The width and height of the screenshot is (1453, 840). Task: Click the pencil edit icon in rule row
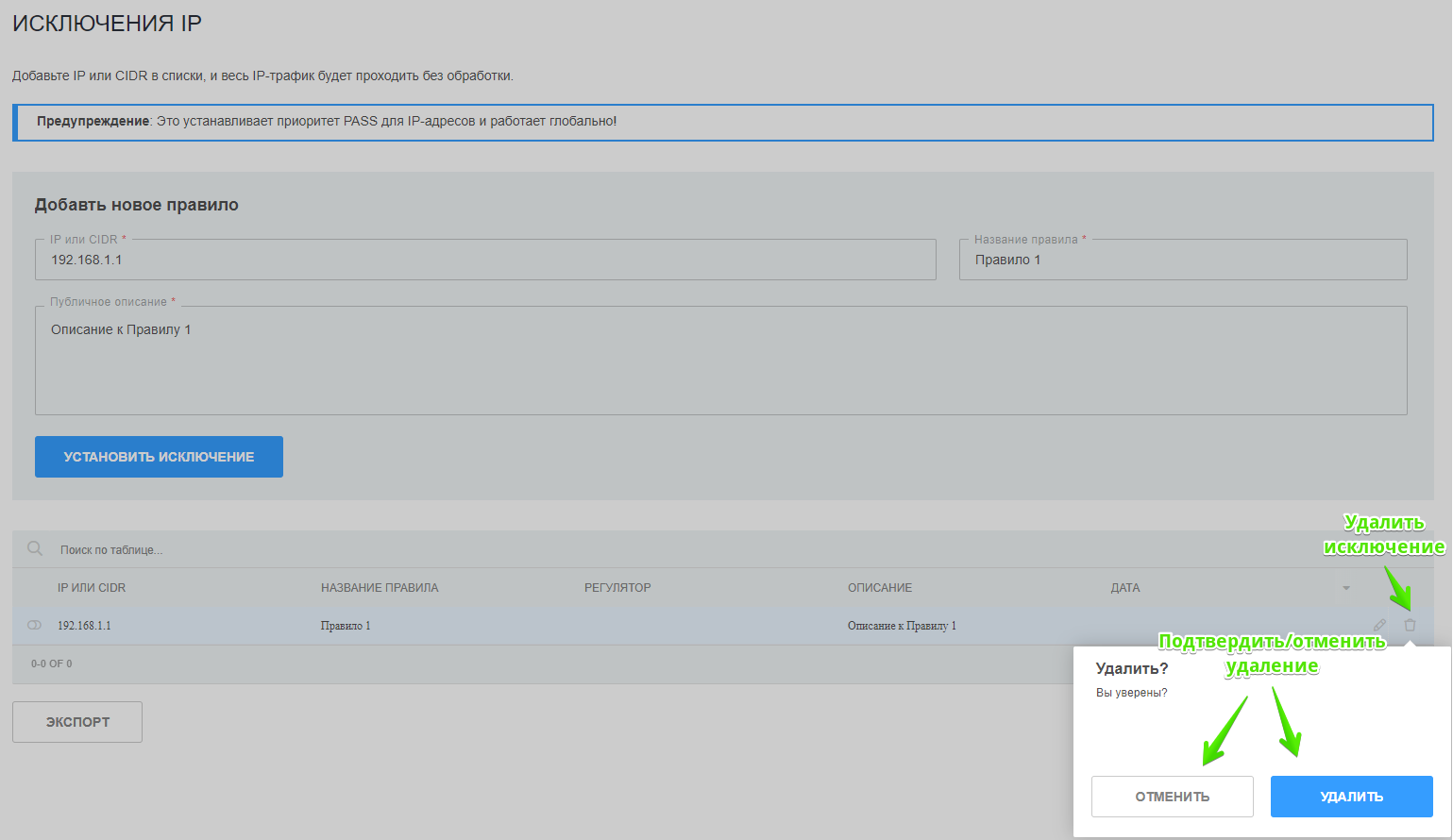point(1379,625)
